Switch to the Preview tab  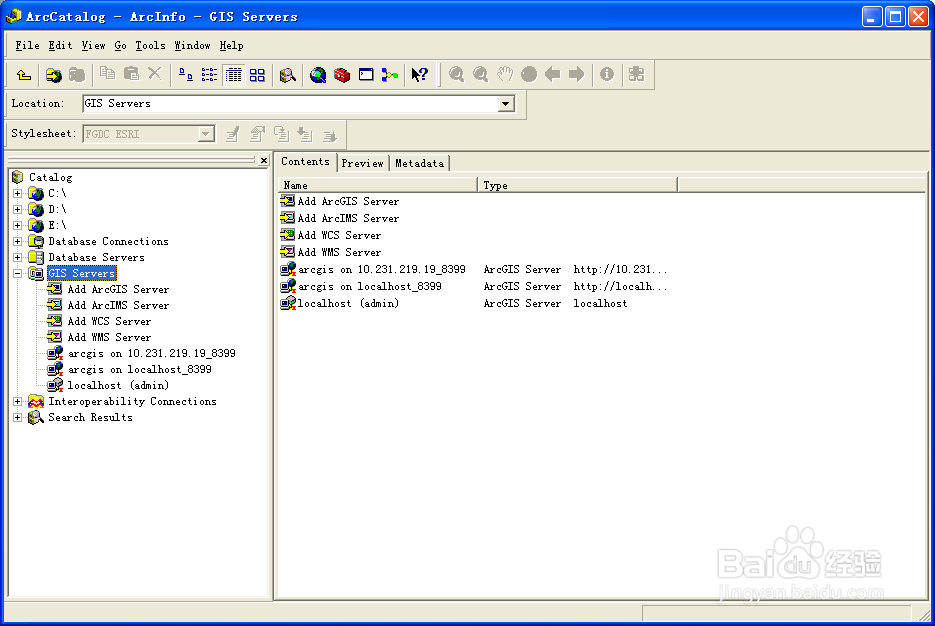coord(363,163)
